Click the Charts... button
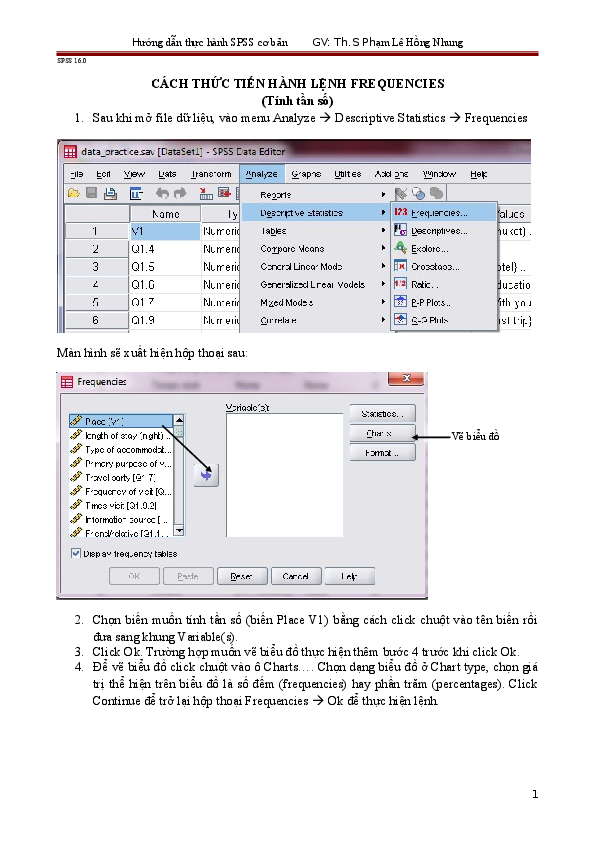Image resolution: width=595 pixels, height=842 pixels. tap(382, 433)
